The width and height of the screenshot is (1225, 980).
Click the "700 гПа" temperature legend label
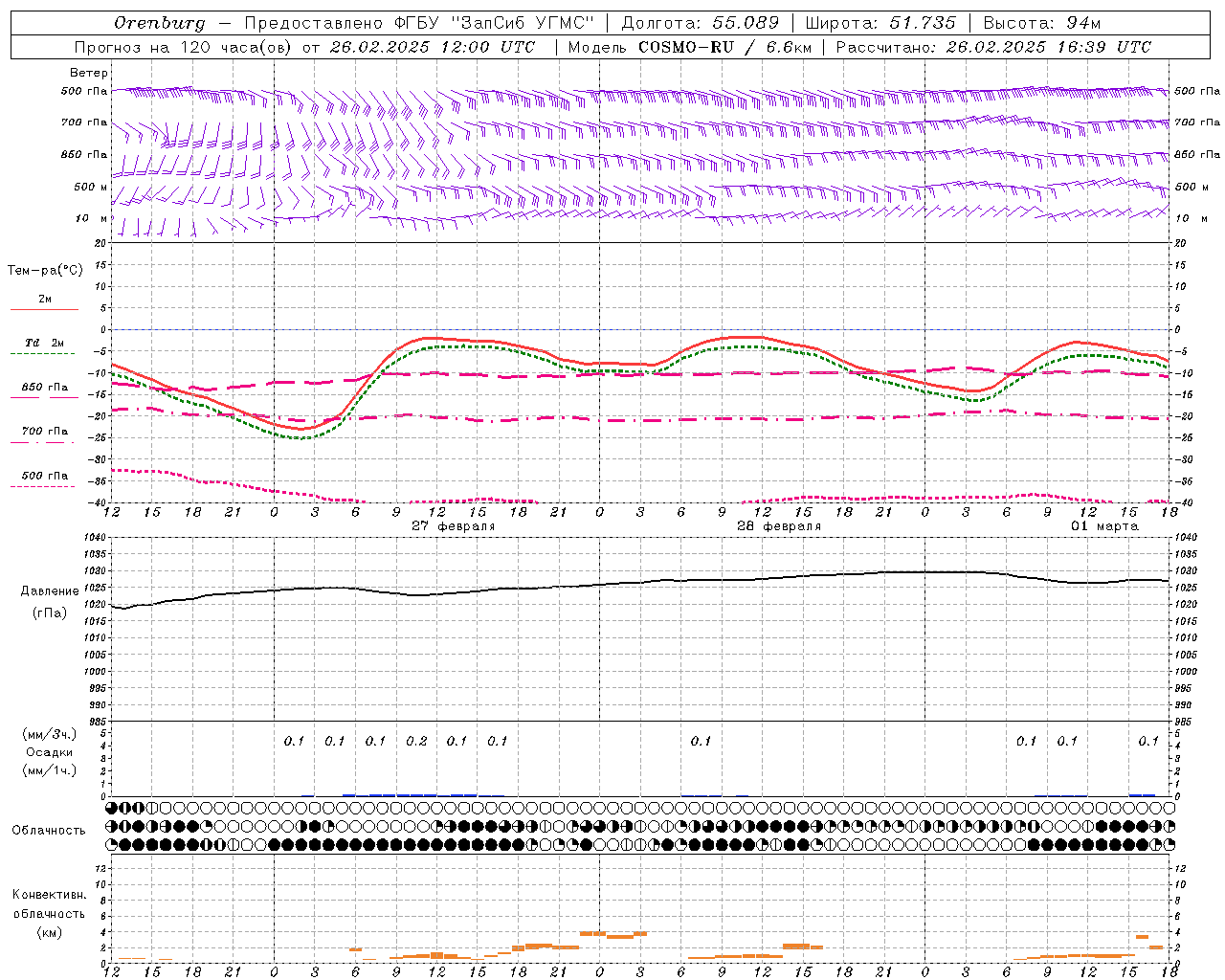tap(45, 432)
